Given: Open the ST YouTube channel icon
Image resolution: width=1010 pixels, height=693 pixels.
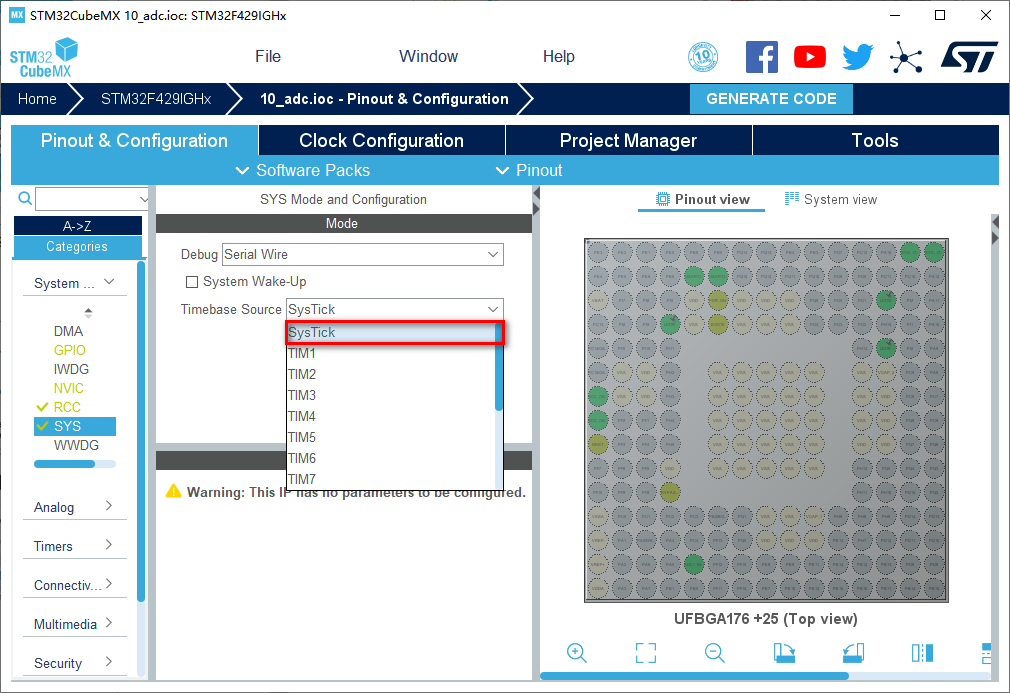Looking at the screenshot, I should [810, 57].
